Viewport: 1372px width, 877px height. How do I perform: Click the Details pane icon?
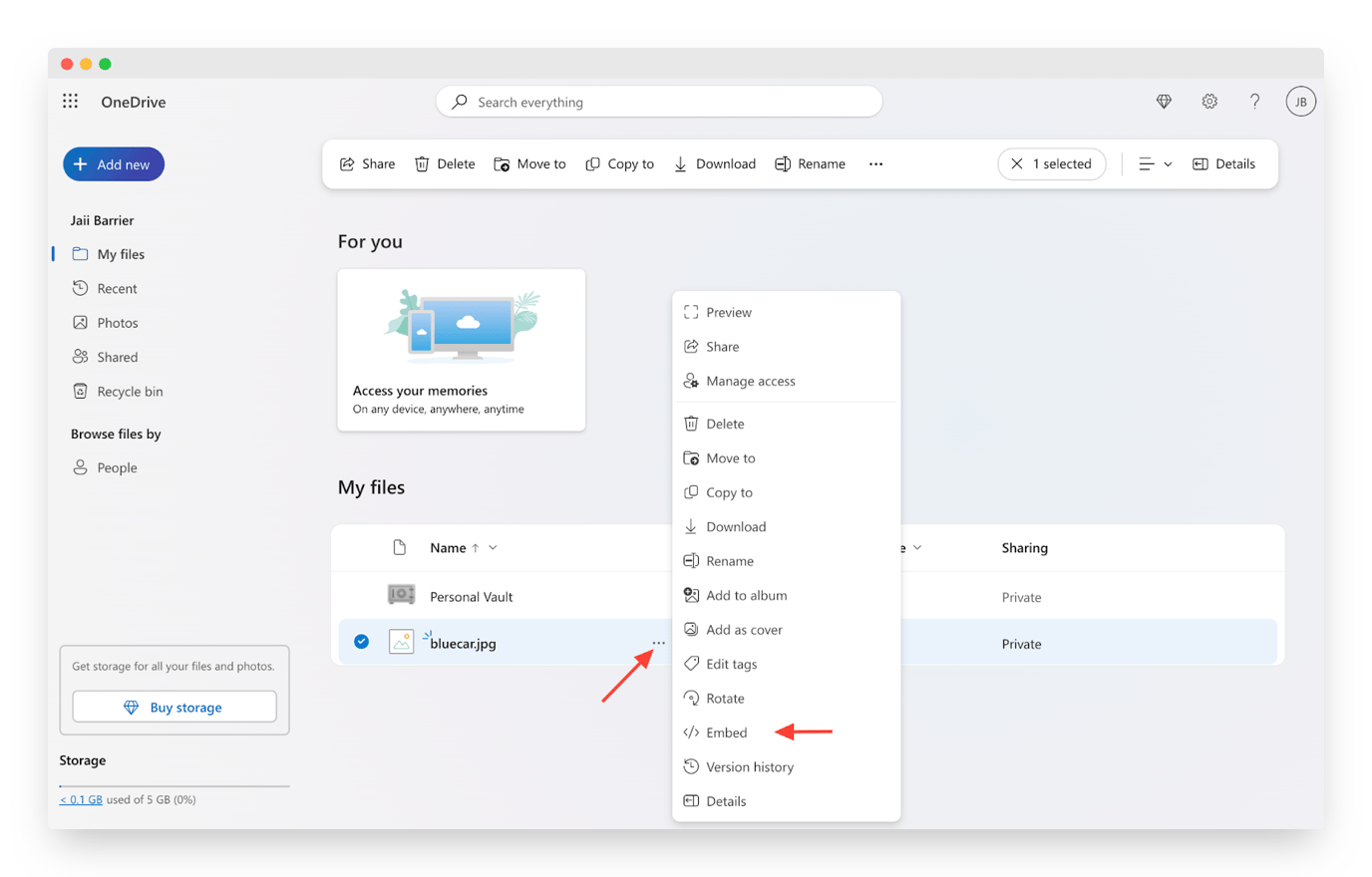pyautogui.click(x=1223, y=163)
